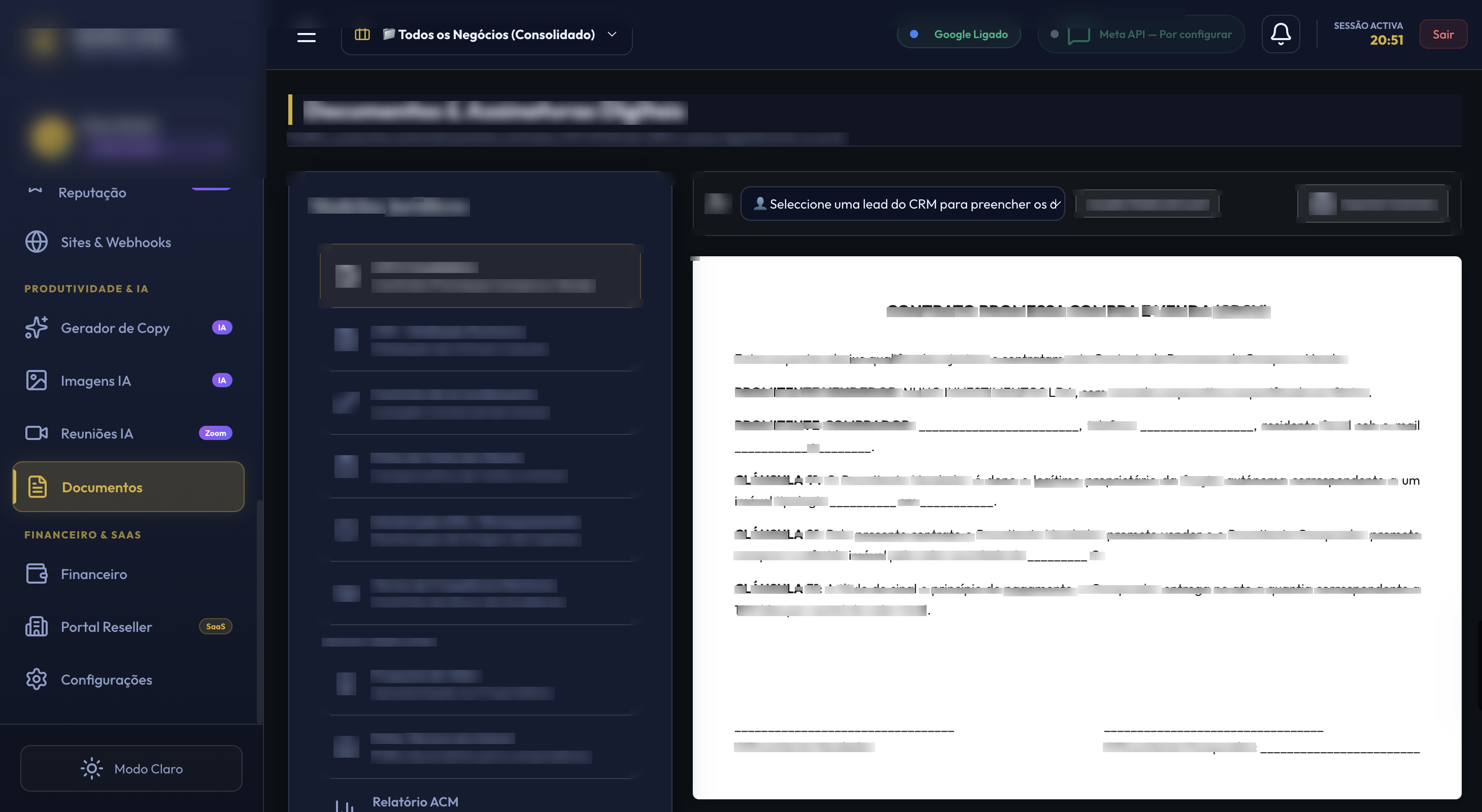Click the IA badge next to Gerador de Copy

(x=222, y=328)
